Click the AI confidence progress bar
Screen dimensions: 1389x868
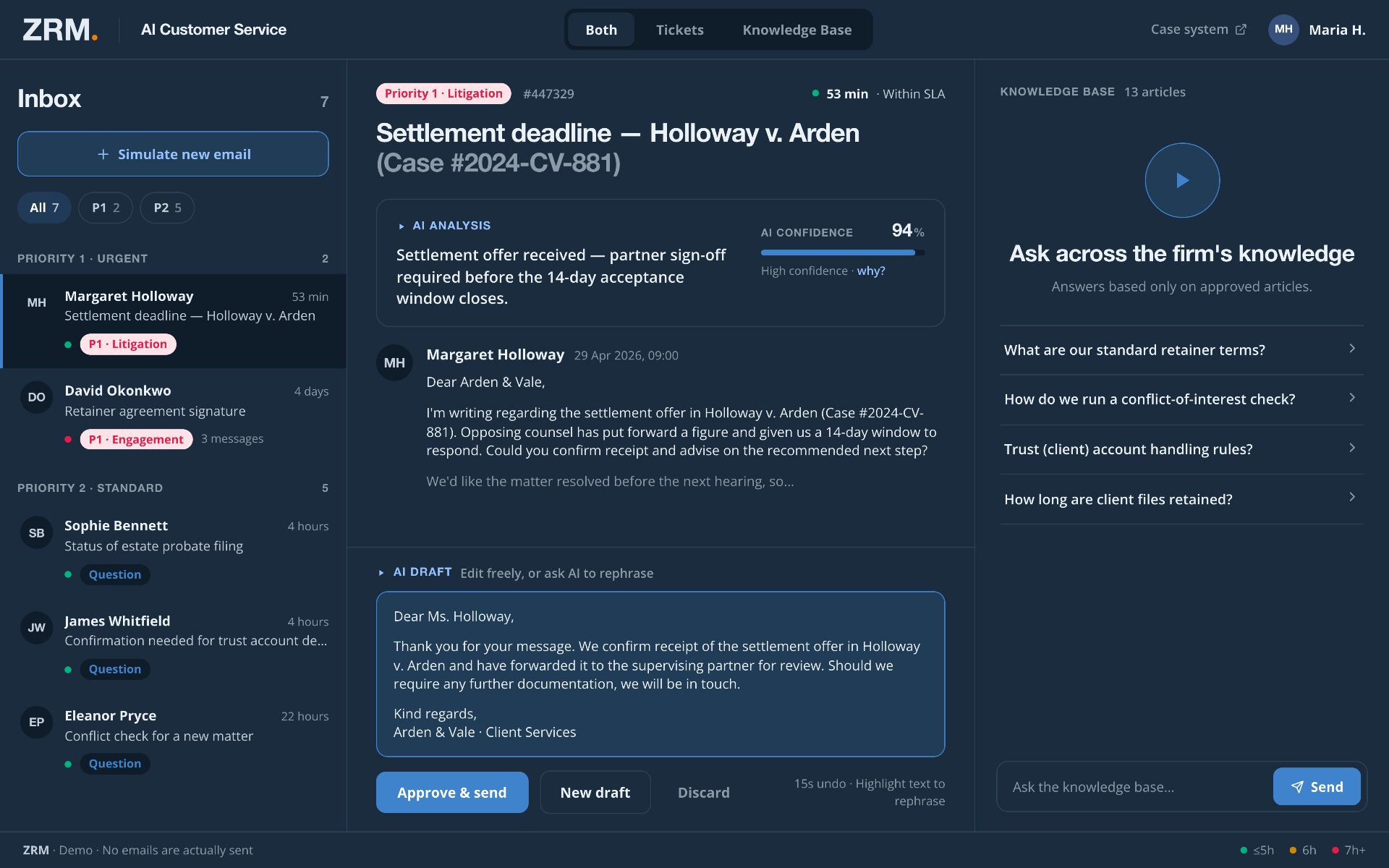click(843, 252)
